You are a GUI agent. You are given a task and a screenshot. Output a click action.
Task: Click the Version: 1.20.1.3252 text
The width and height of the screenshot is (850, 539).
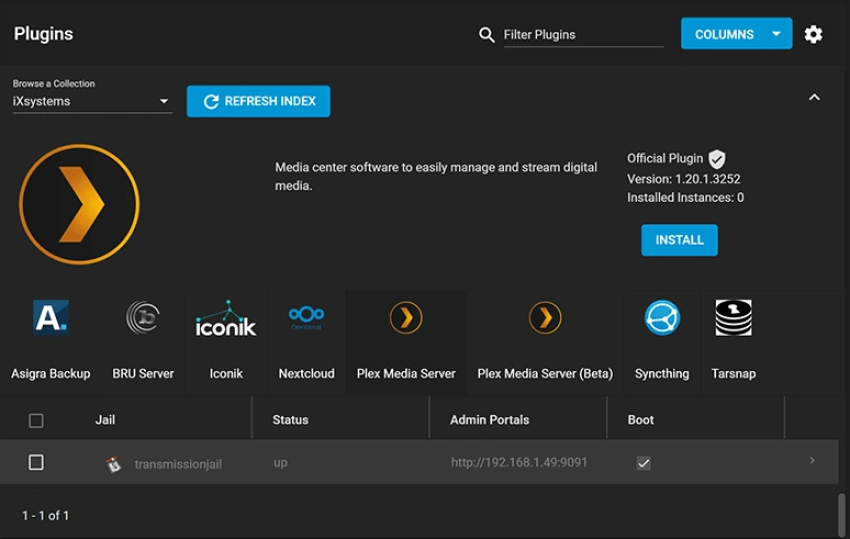(684, 179)
